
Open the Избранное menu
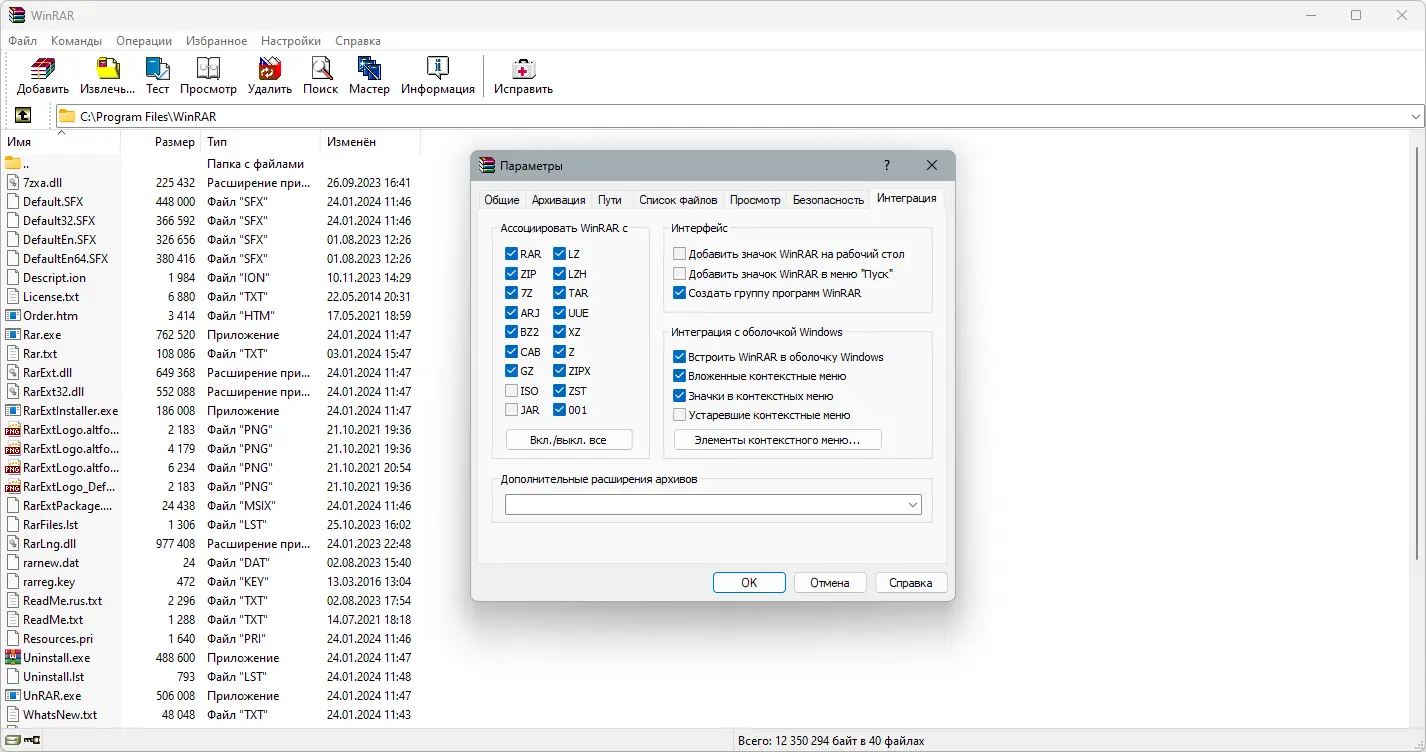[216, 41]
